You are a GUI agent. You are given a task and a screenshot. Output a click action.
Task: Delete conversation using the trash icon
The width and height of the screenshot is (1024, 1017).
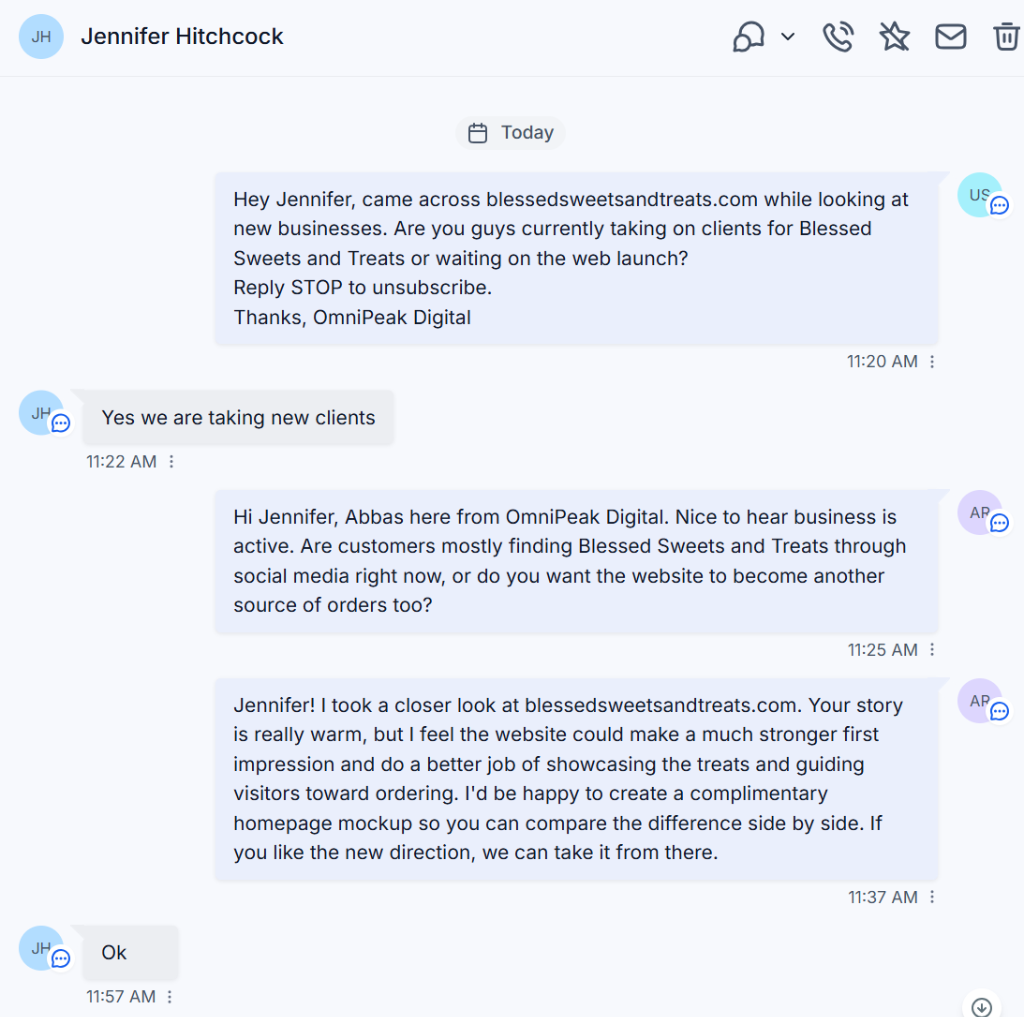pos(1006,37)
